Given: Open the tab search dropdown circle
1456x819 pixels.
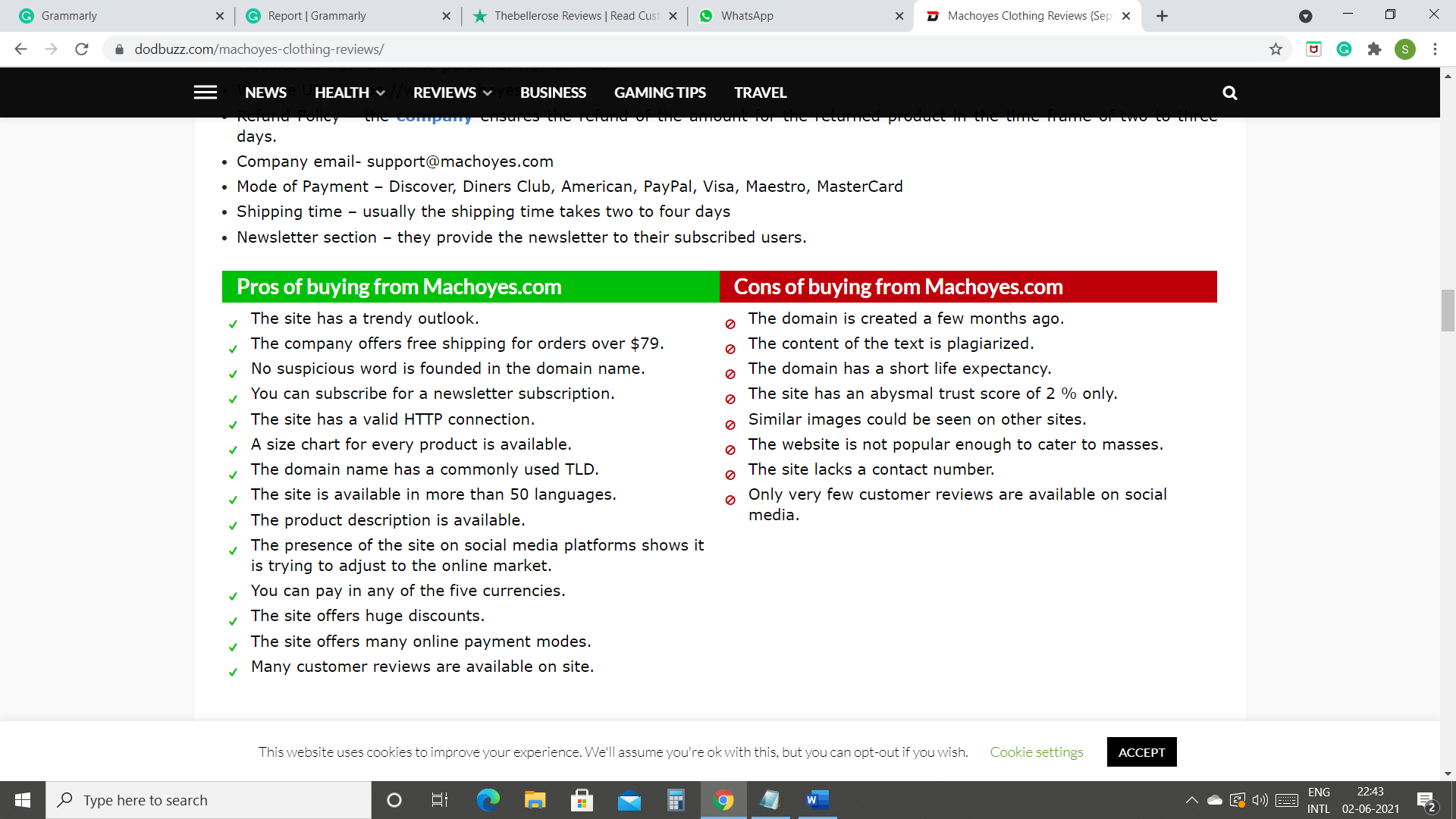Looking at the screenshot, I should 1305,16.
